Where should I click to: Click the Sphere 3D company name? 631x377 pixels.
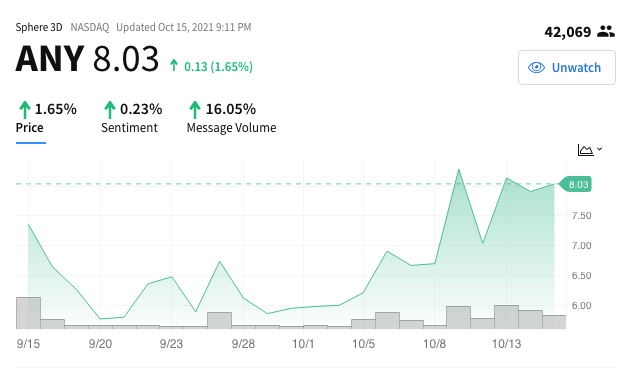39,27
